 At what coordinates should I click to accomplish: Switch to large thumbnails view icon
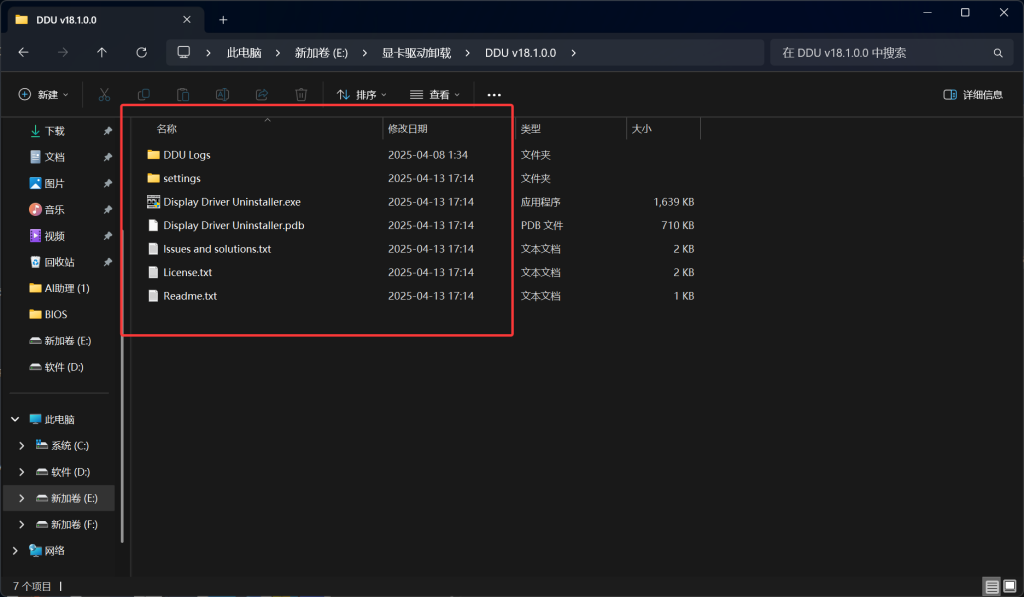coord(1010,586)
